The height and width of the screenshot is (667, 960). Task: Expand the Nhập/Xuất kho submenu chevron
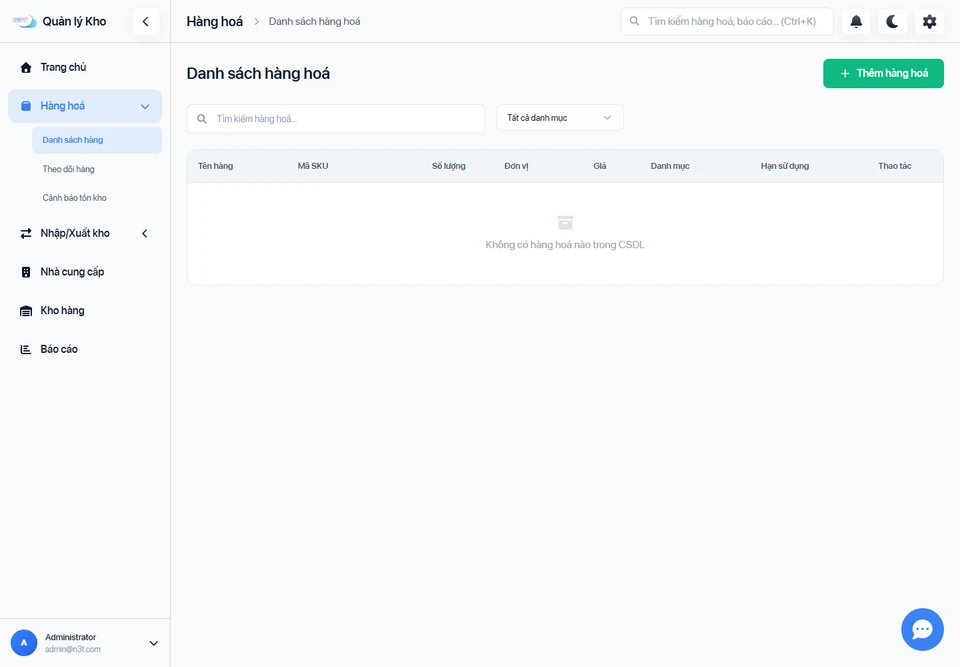(145, 233)
